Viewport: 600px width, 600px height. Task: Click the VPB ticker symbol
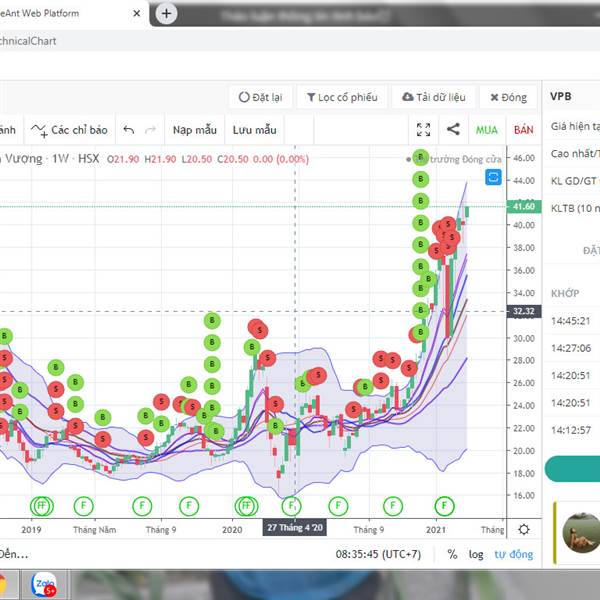561,96
